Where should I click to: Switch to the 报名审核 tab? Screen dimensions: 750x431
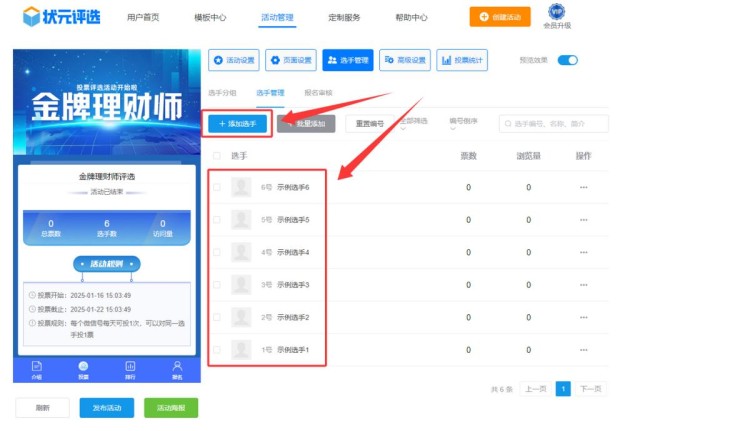(318, 93)
